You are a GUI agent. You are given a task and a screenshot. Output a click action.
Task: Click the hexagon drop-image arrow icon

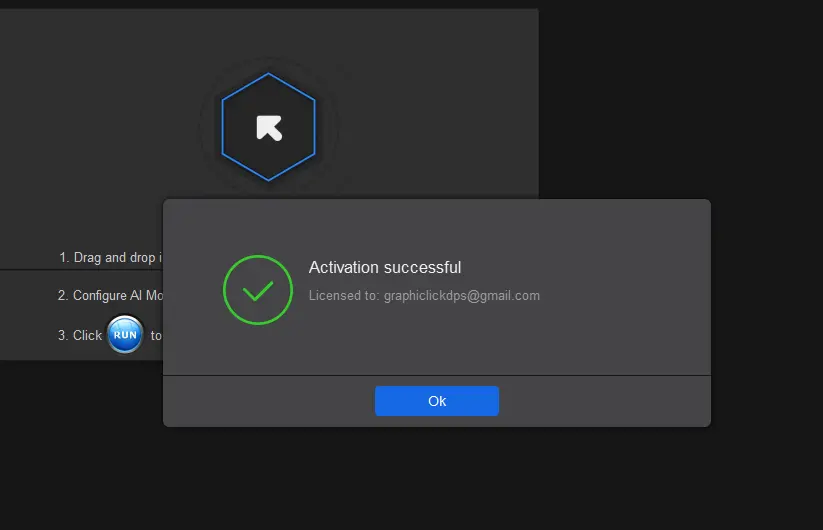click(x=268, y=127)
